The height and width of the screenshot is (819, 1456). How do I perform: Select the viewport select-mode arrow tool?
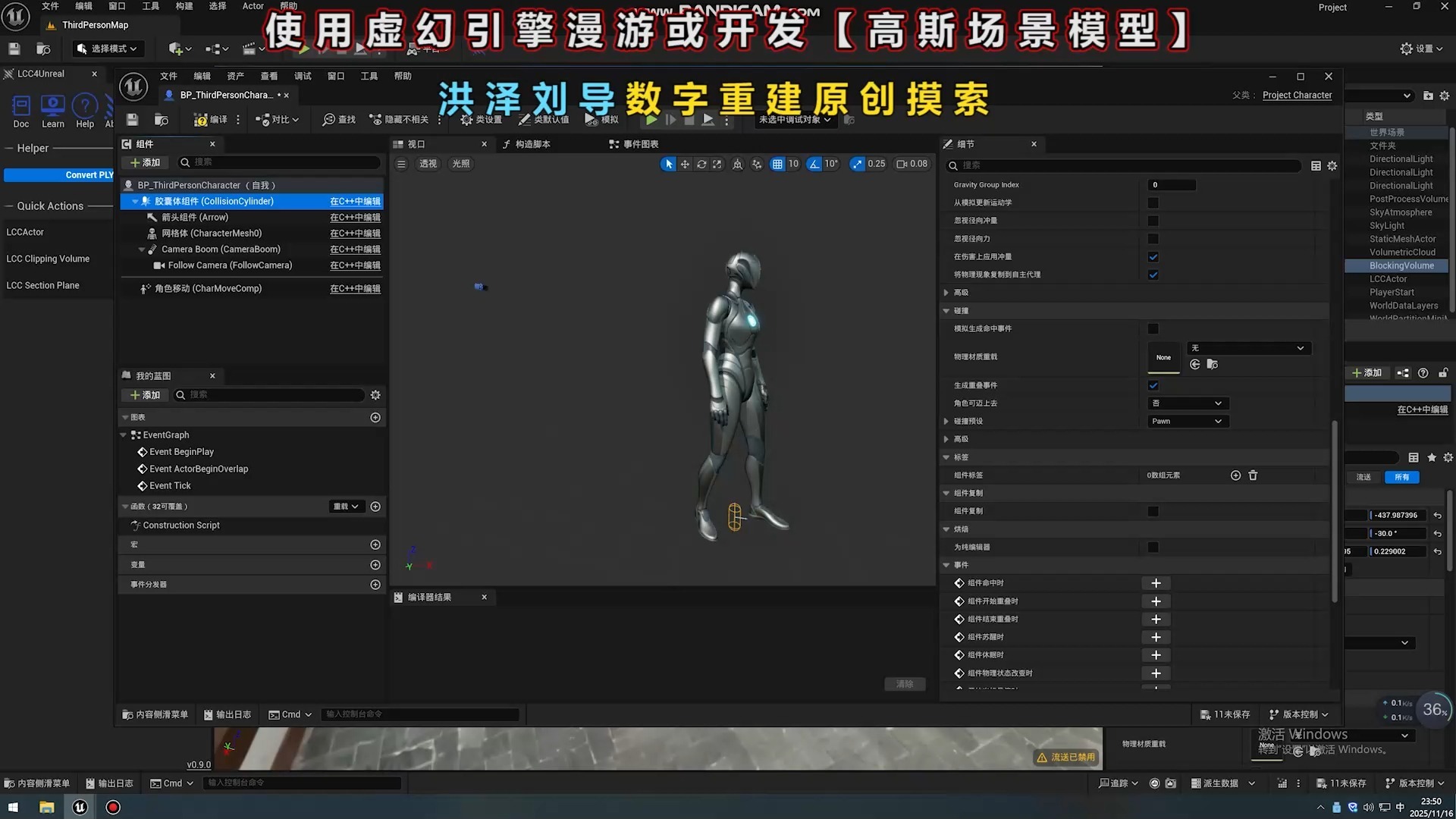668,164
